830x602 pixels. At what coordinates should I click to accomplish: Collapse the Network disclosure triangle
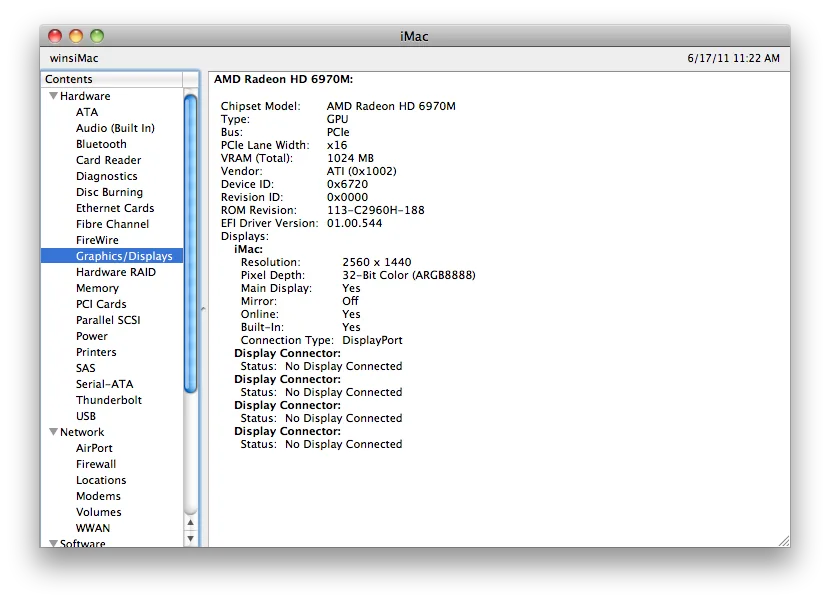point(52,432)
